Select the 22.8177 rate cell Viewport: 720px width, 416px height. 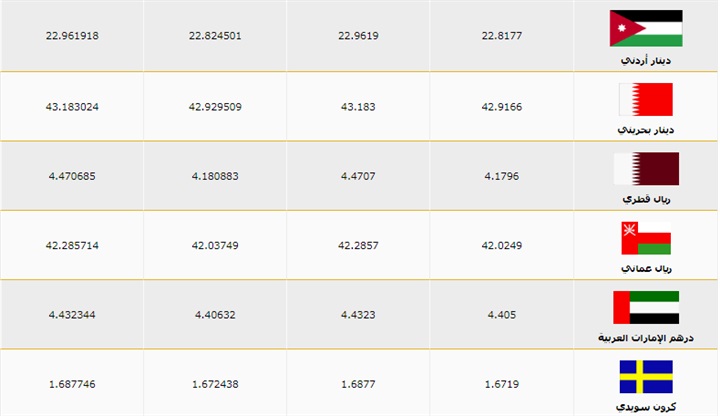point(502,36)
